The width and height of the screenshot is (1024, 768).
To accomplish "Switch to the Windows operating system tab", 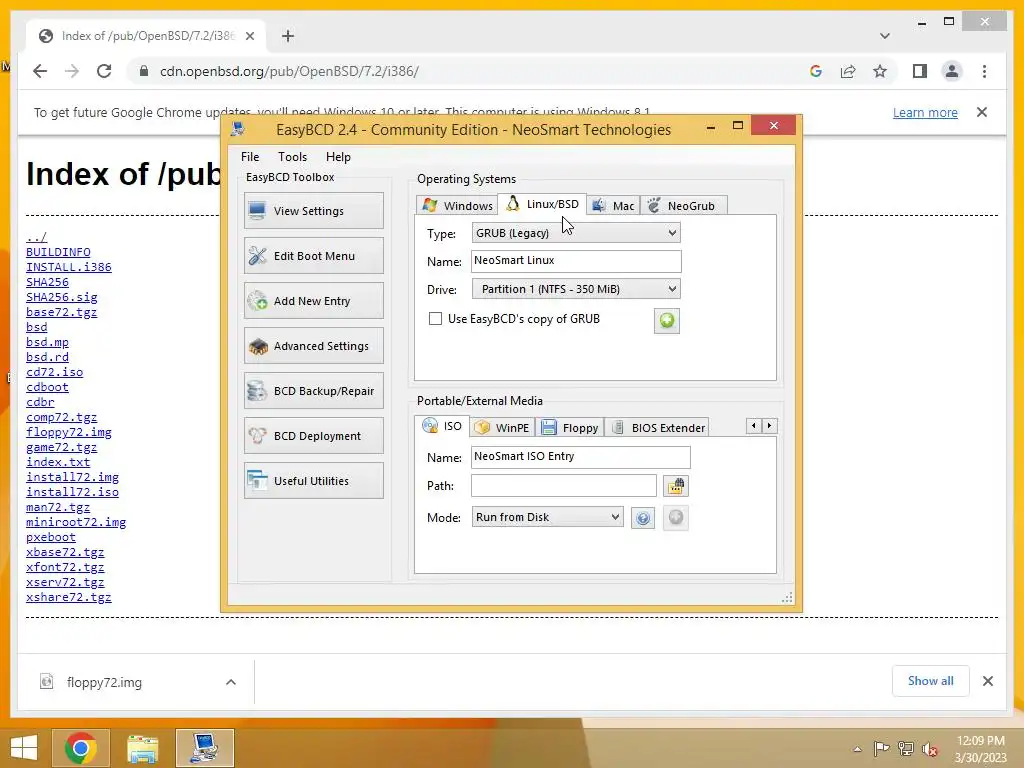I will (x=457, y=206).
